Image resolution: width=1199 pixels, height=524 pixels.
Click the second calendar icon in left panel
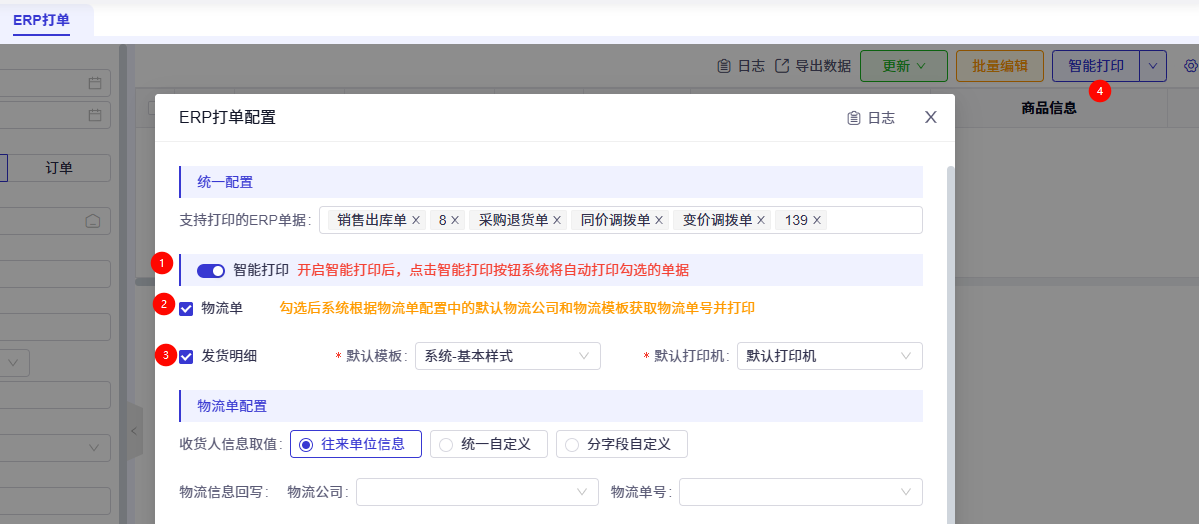95,115
